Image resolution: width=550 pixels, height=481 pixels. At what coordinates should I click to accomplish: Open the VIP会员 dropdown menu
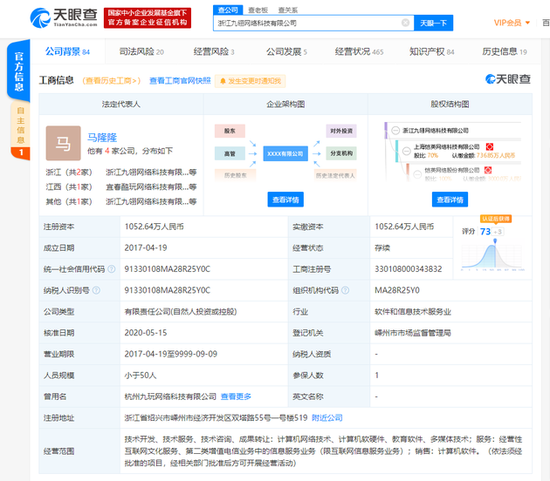[512, 23]
